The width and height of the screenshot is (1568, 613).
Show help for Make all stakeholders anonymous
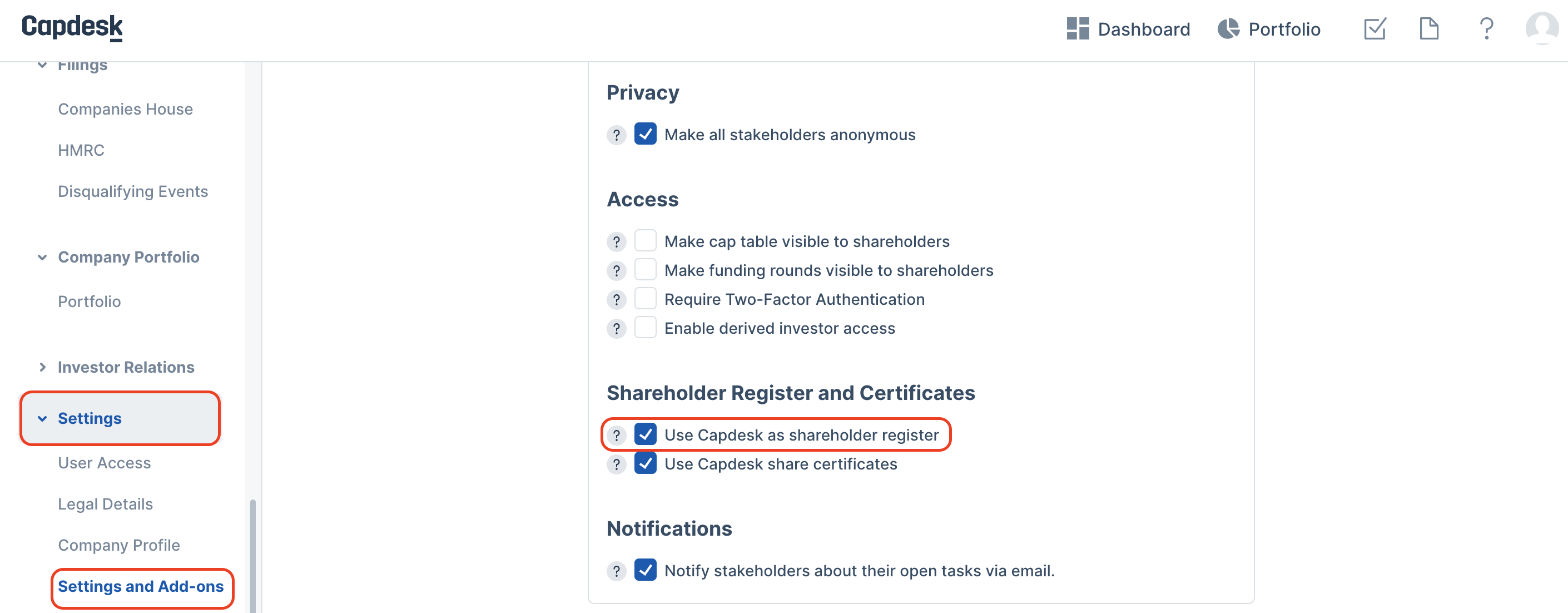click(x=616, y=135)
